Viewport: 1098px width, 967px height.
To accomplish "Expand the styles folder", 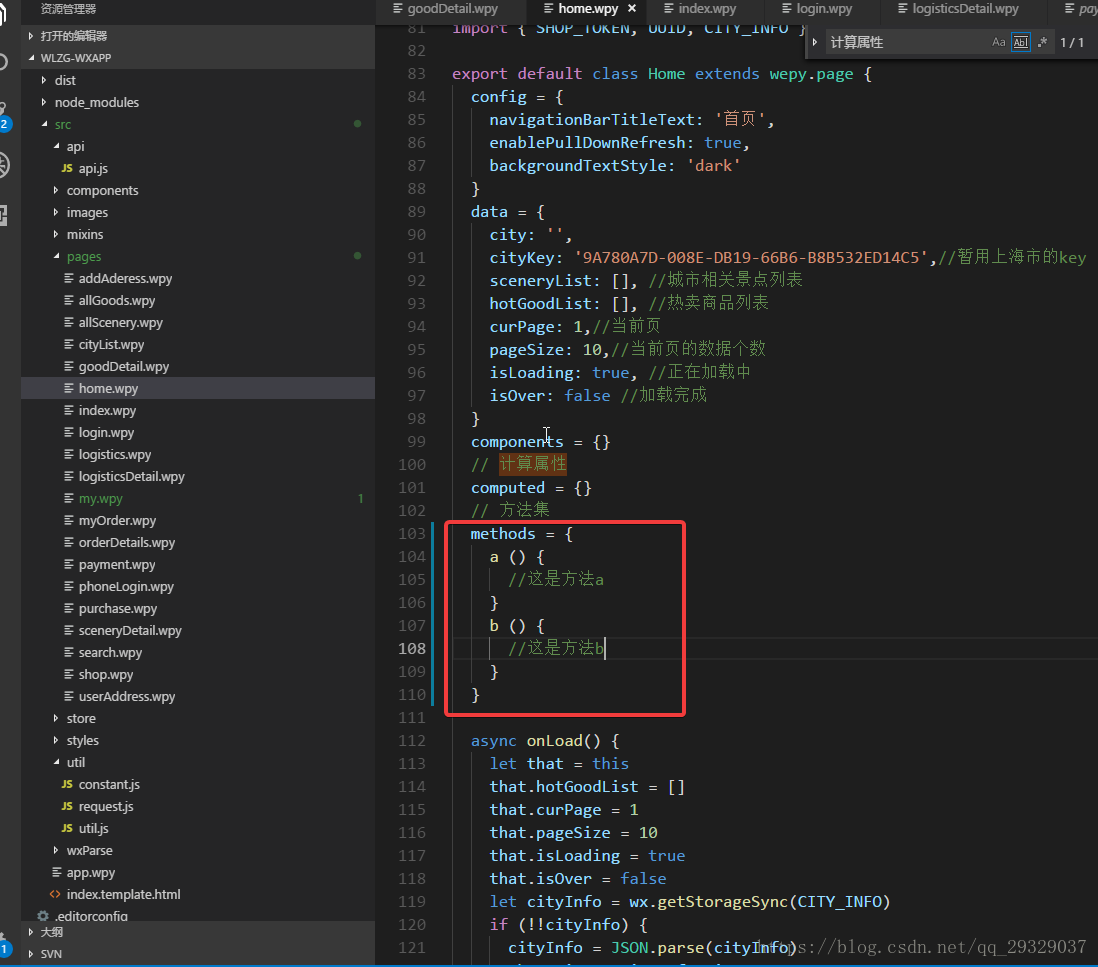I will (x=56, y=740).
